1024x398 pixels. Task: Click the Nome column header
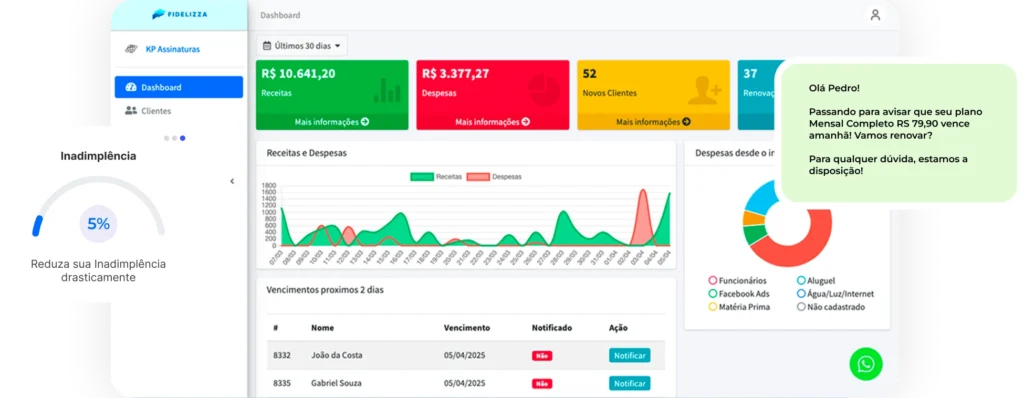pyautogui.click(x=323, y=327)
